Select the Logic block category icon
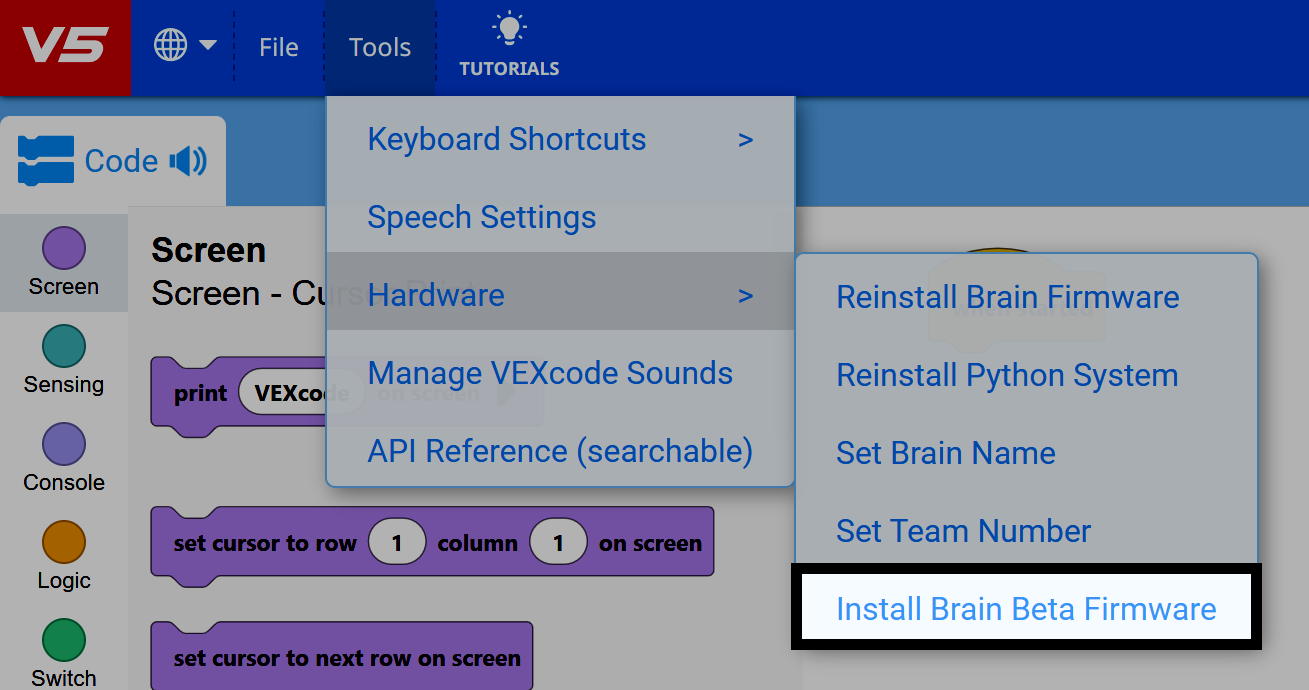Viewport: 1309px width, 690px height. (x=64, y=539)
